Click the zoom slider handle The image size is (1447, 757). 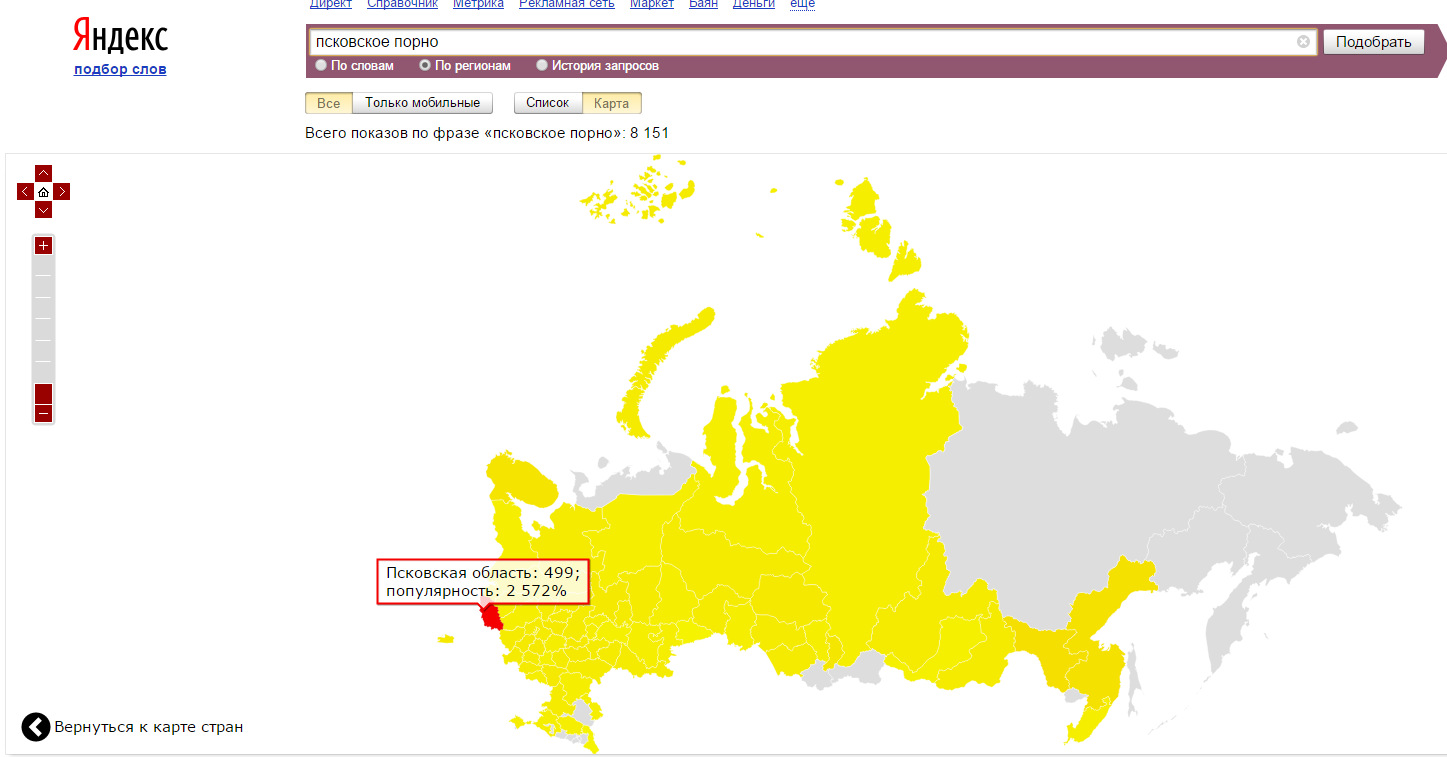tap(43, 393)
